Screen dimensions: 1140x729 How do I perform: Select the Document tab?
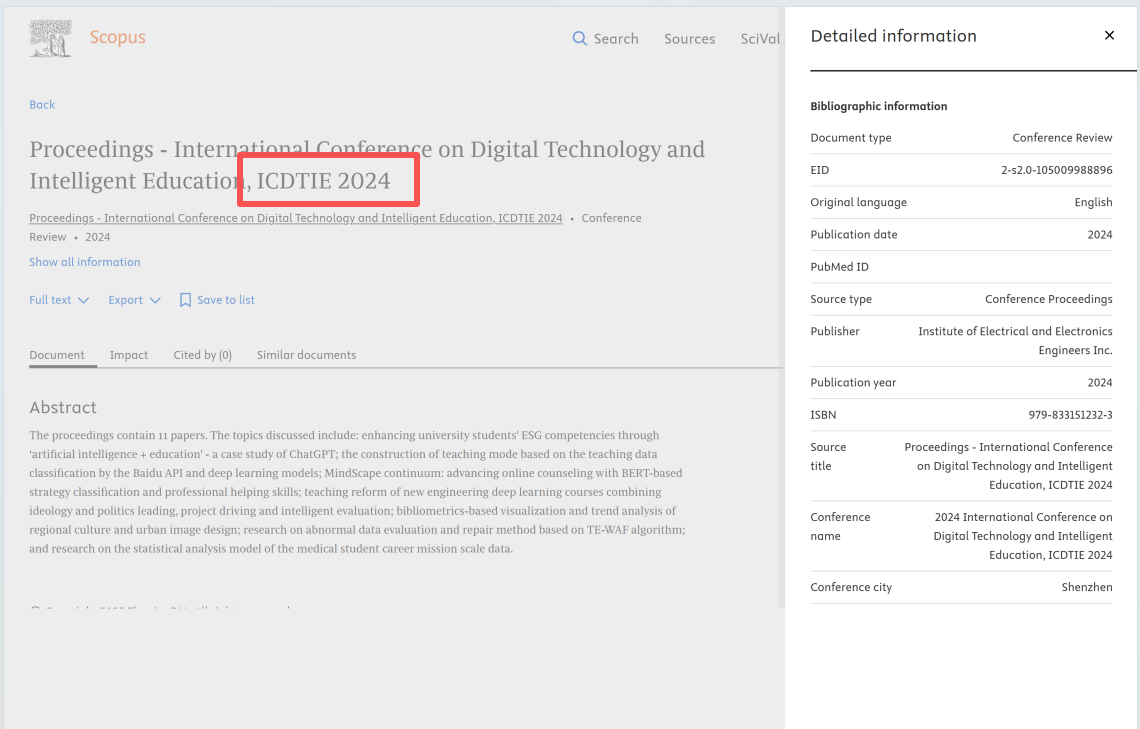57,355
